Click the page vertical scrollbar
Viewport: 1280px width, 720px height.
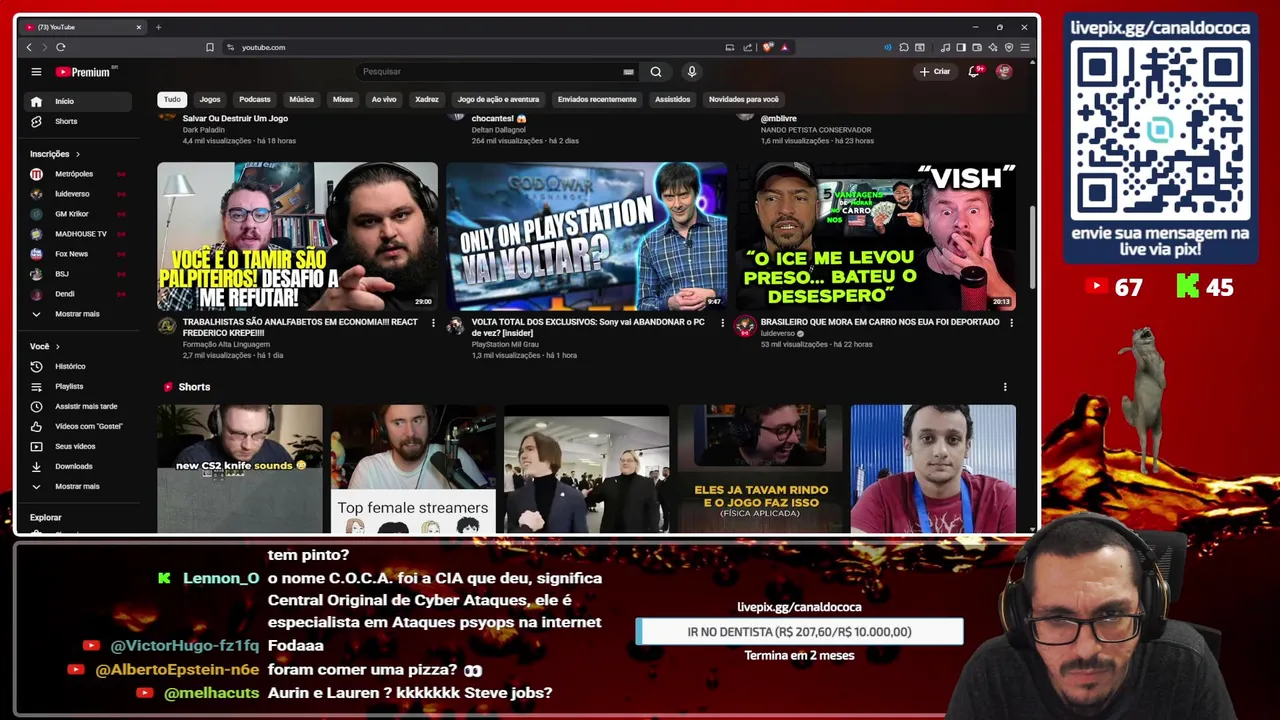(x=1033, y=245)
